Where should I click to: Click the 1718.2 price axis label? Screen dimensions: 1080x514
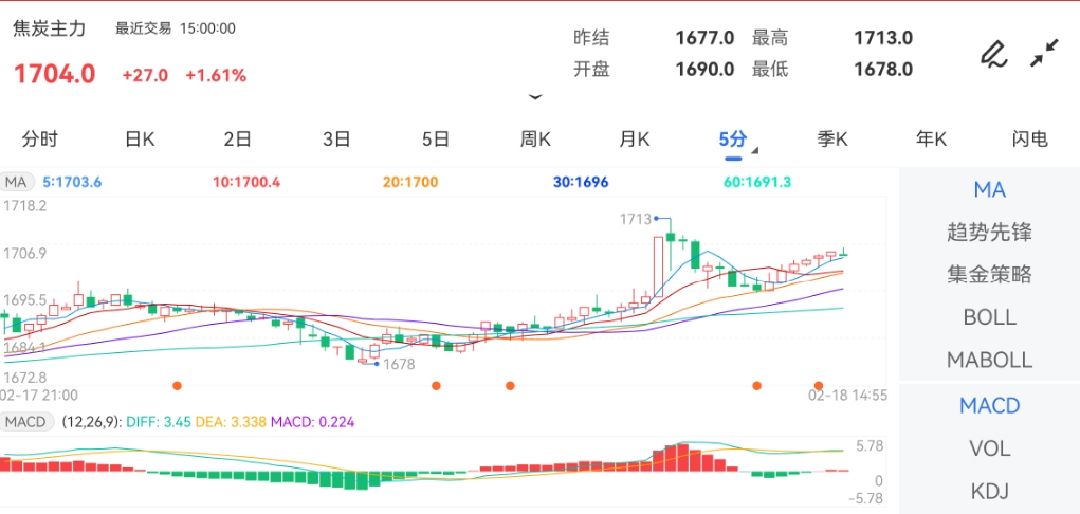point(23,205)
